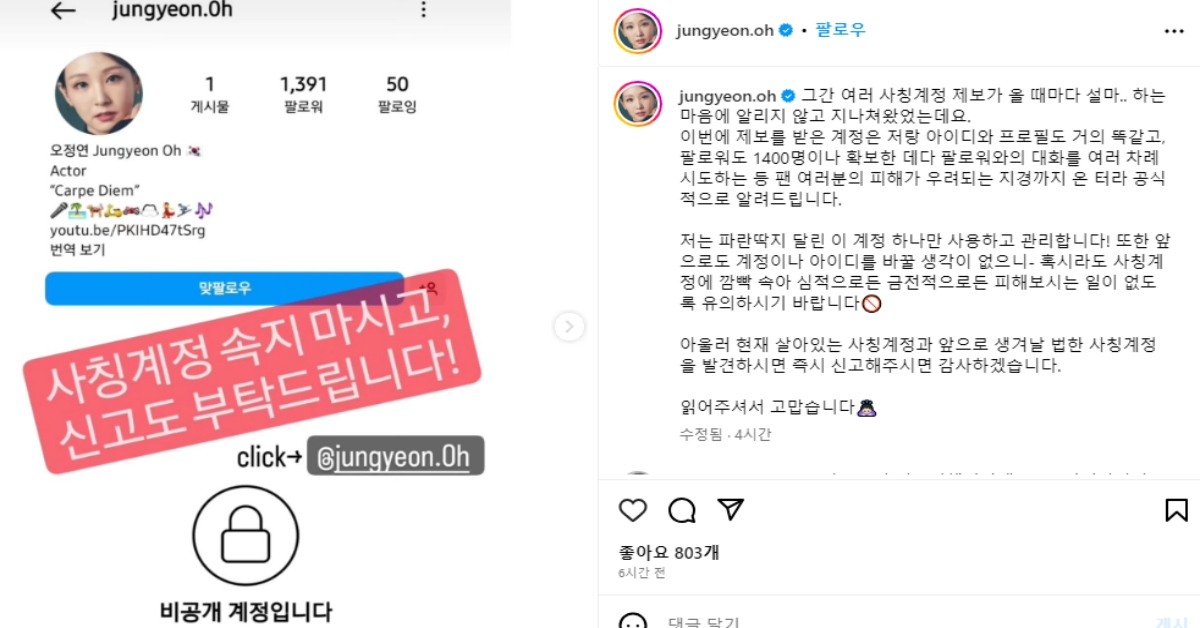Click 번역 보기 to translate the bio
1200x628 pixels.
(x=77, y=250)
